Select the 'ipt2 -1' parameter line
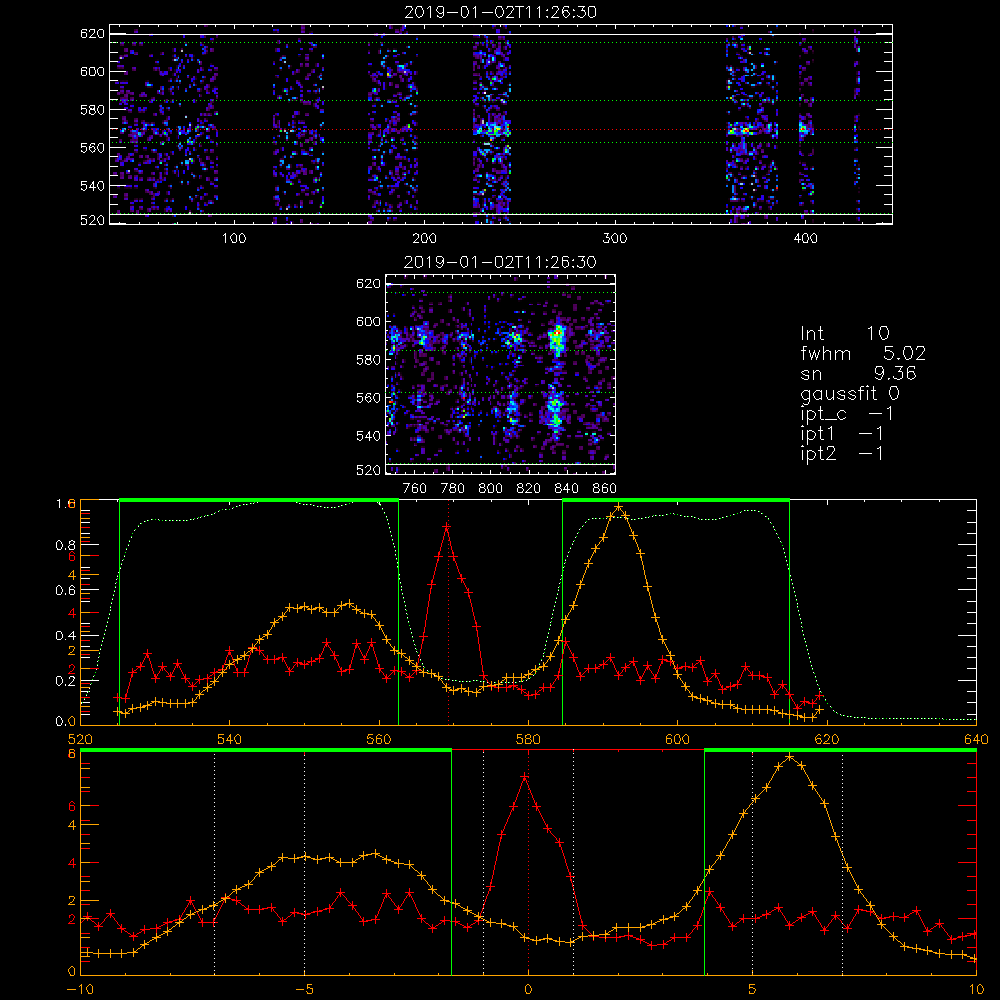This screenshot has height=1000, width=1000. (842, 454)
